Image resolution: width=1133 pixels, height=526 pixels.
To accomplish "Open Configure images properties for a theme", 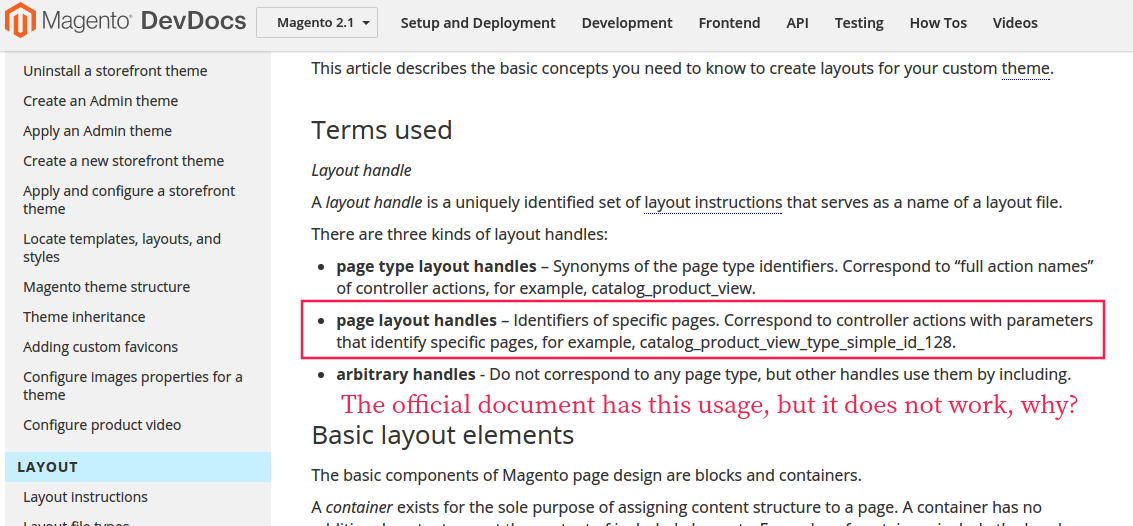I will click(133, 386).
